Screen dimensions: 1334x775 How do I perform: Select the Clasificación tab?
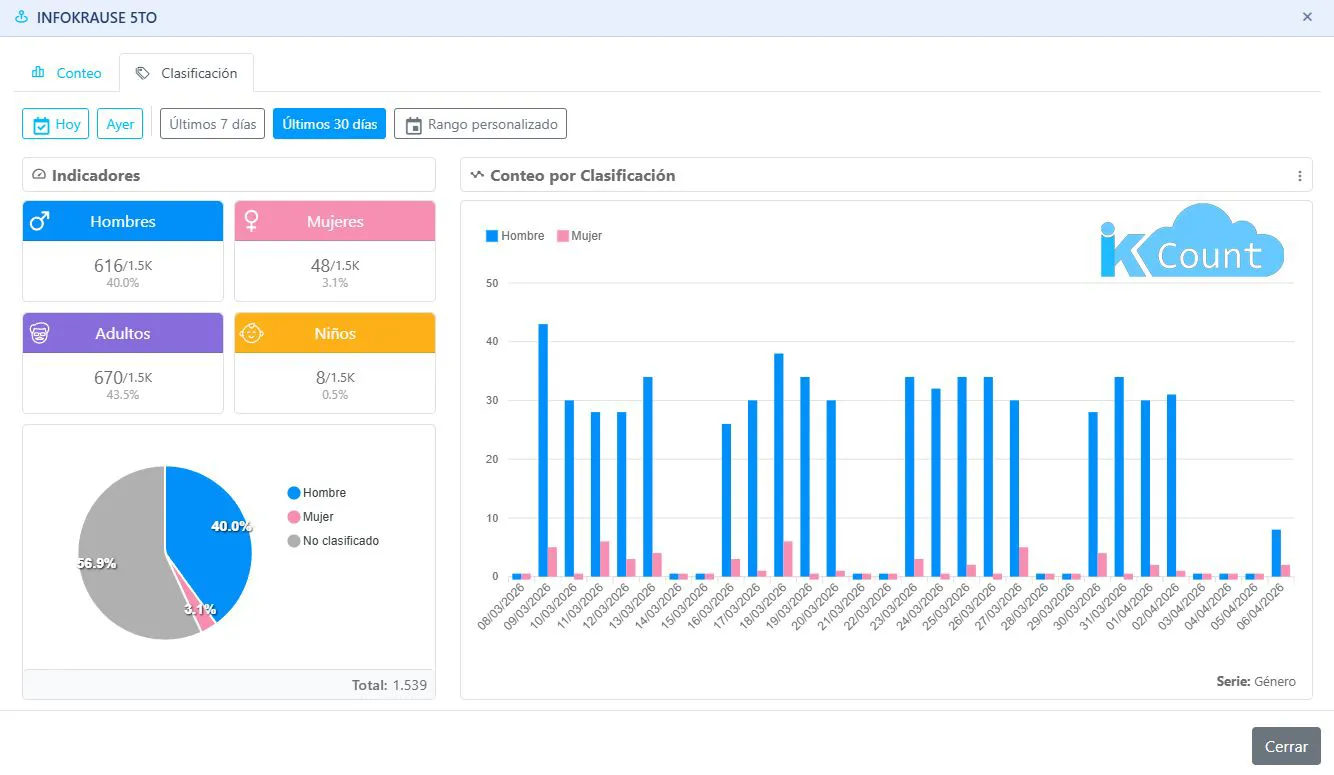(x=187, y=73)
